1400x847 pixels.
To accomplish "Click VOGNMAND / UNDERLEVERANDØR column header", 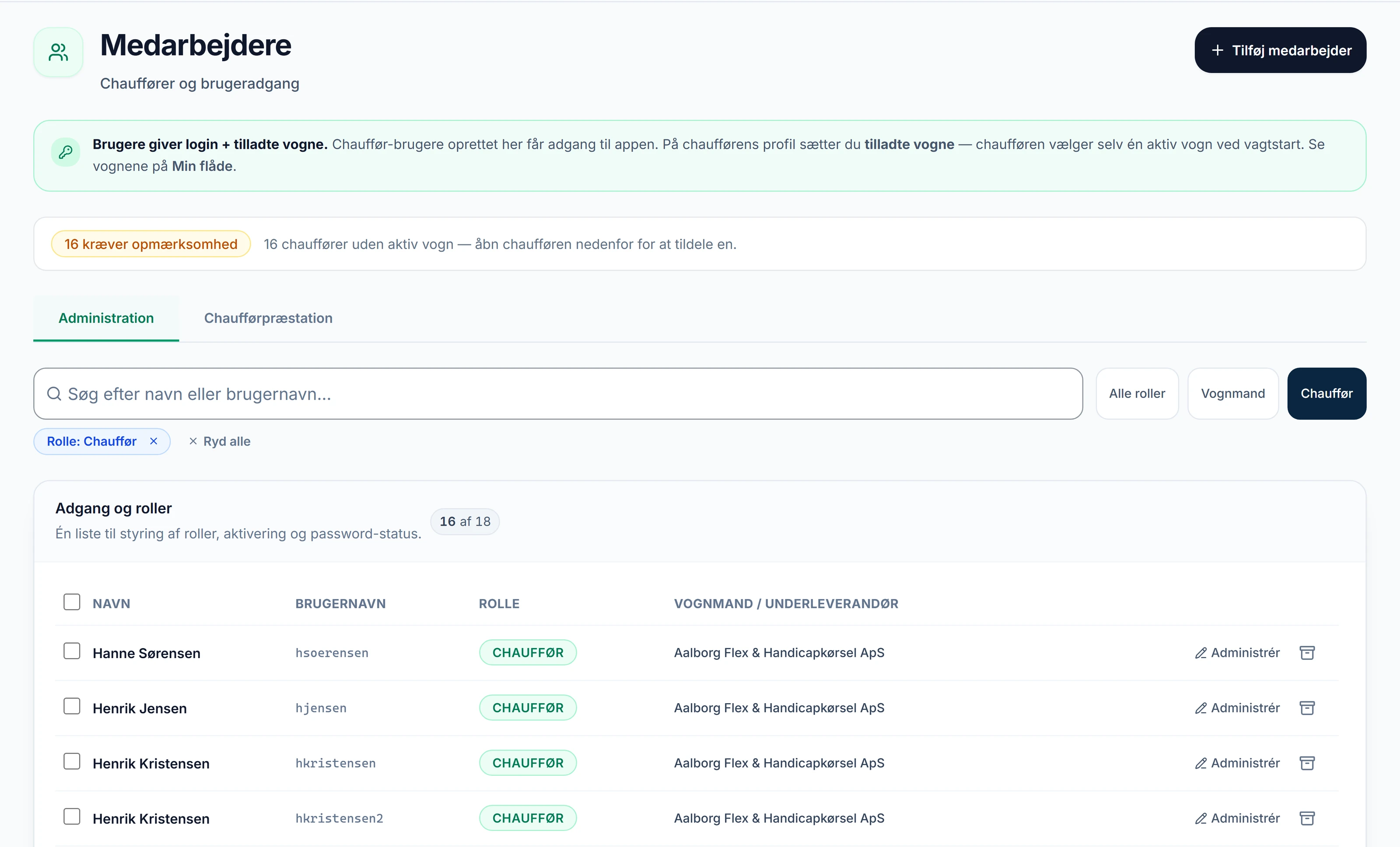I will [786, 604].
